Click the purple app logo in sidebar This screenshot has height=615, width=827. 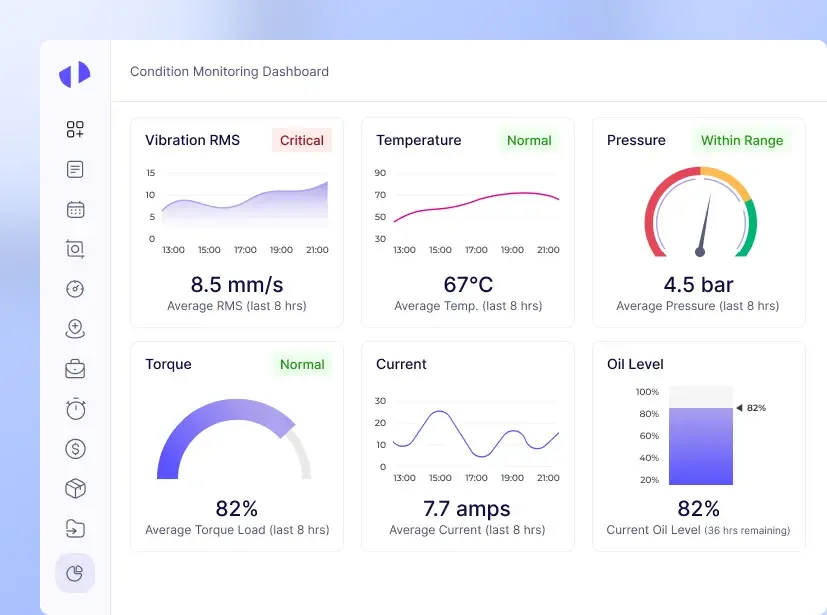pyautogui.click(x=75, y=74)
